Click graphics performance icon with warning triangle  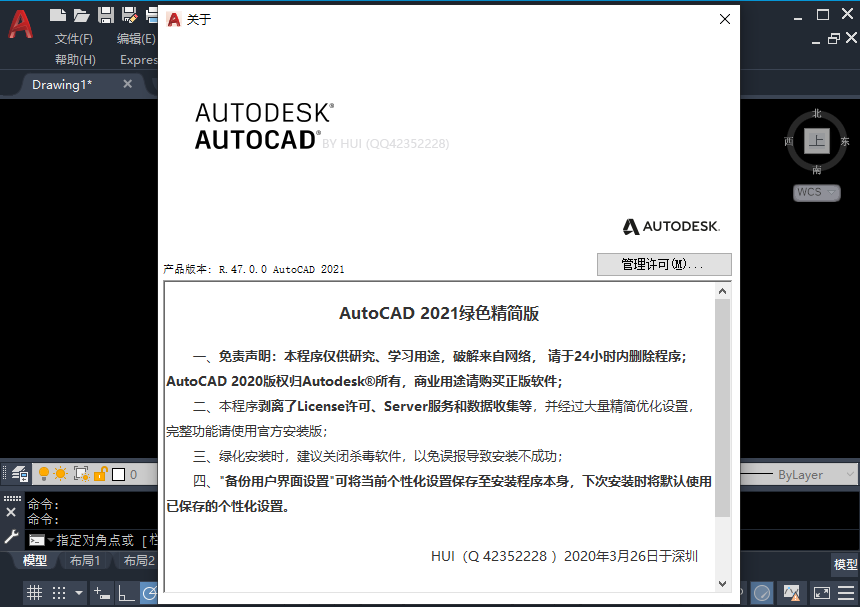(x=791, y=593)
